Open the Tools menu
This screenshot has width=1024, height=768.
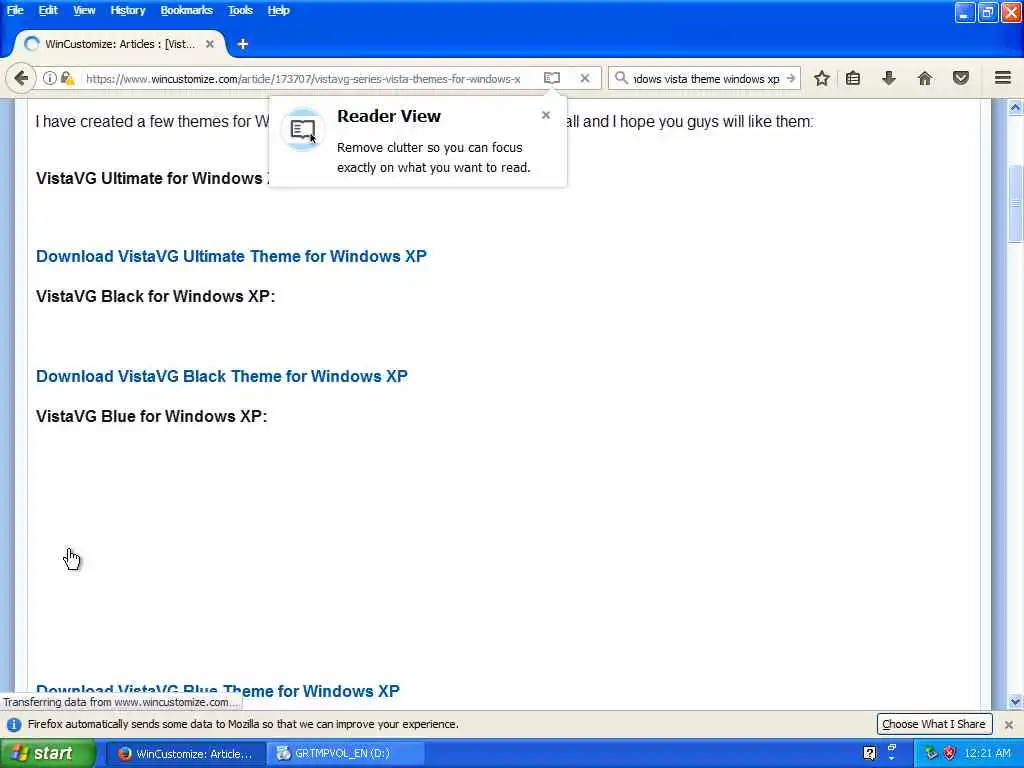[240, 10]
